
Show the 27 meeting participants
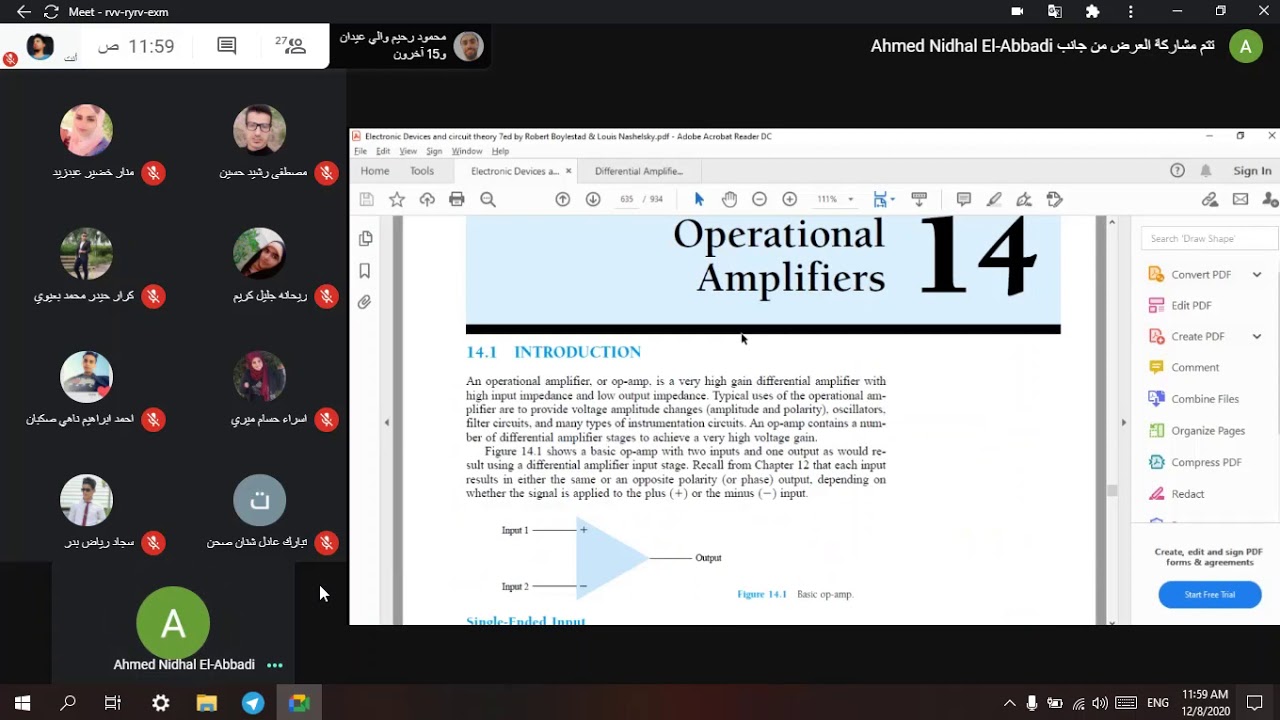point(291,45)
